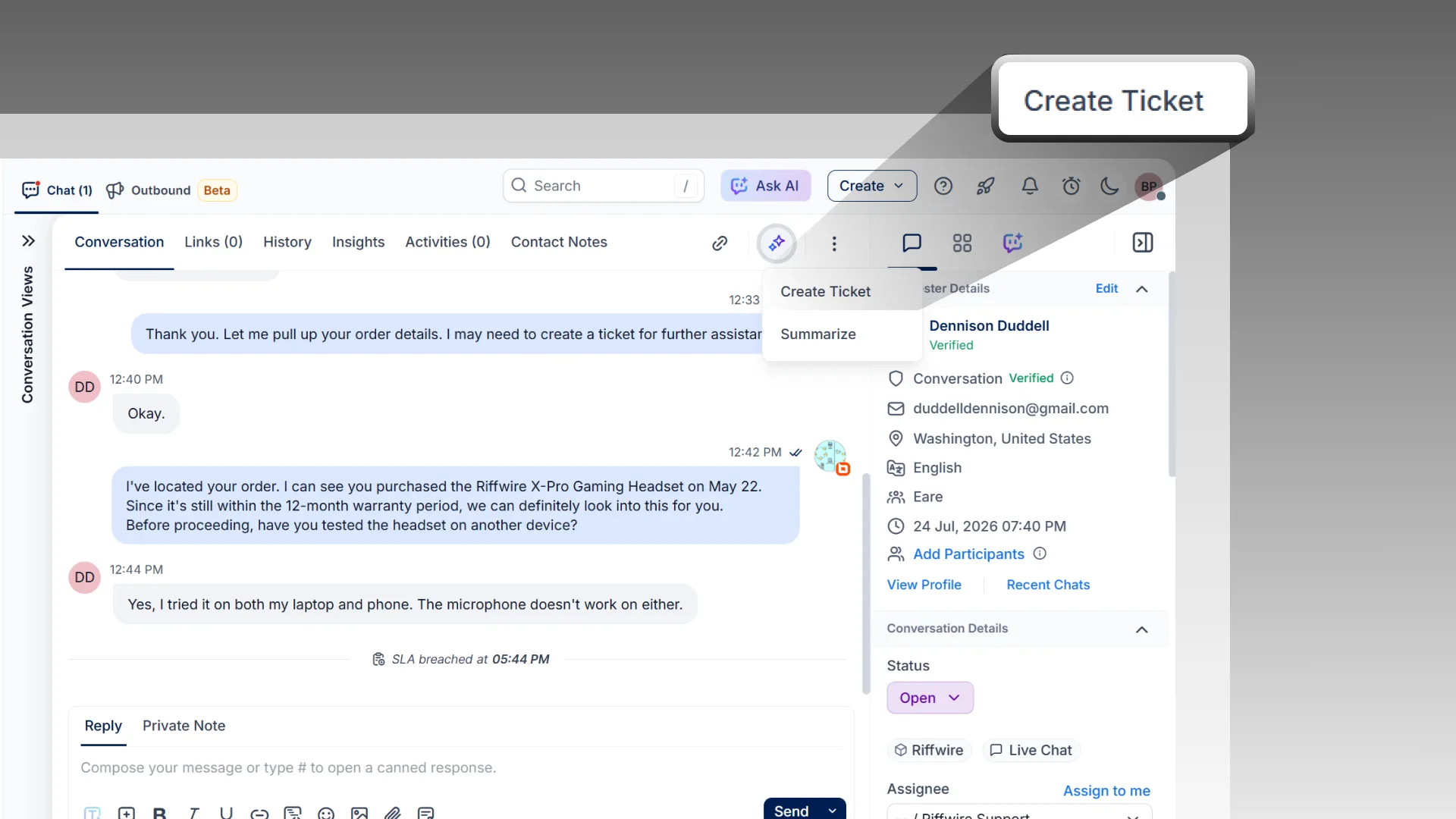
Task: Toggle text formatting icon in composer
Action: pos(93,812)
